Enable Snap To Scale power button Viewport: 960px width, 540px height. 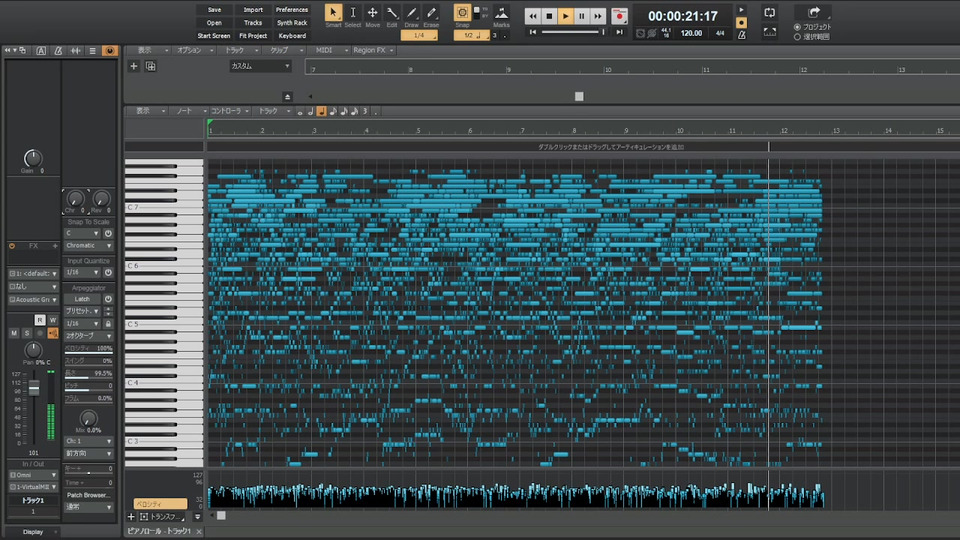tap(108, 233)
